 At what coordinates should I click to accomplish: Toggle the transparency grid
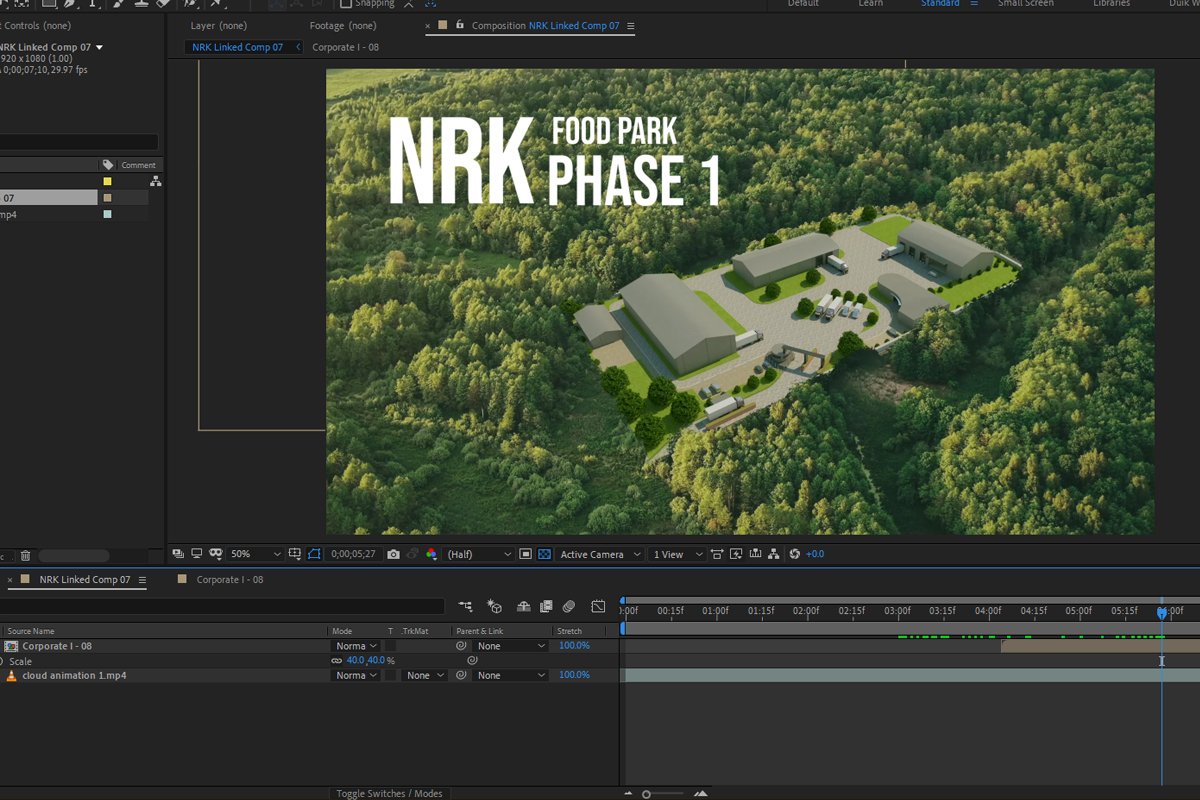[x=545, y=554]
